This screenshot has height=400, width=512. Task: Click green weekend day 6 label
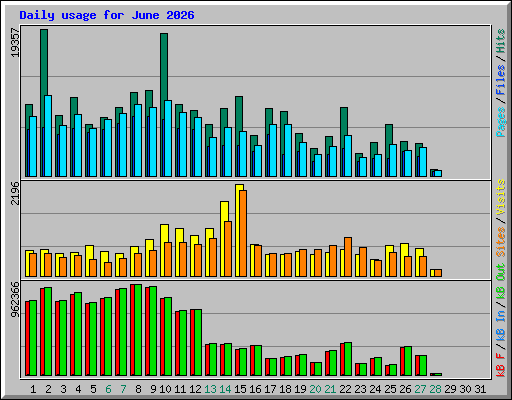(108, 389)
